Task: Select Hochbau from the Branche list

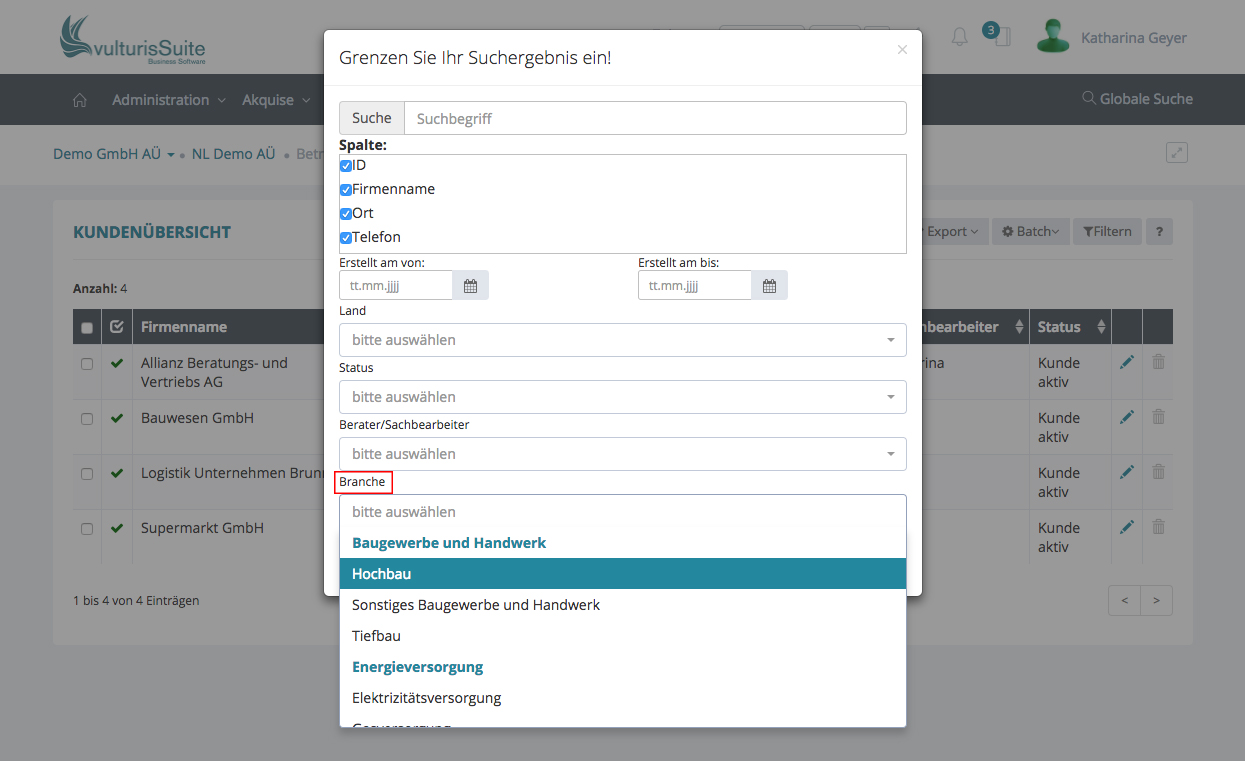Action: pyautogui.click(x=622, y=574)
